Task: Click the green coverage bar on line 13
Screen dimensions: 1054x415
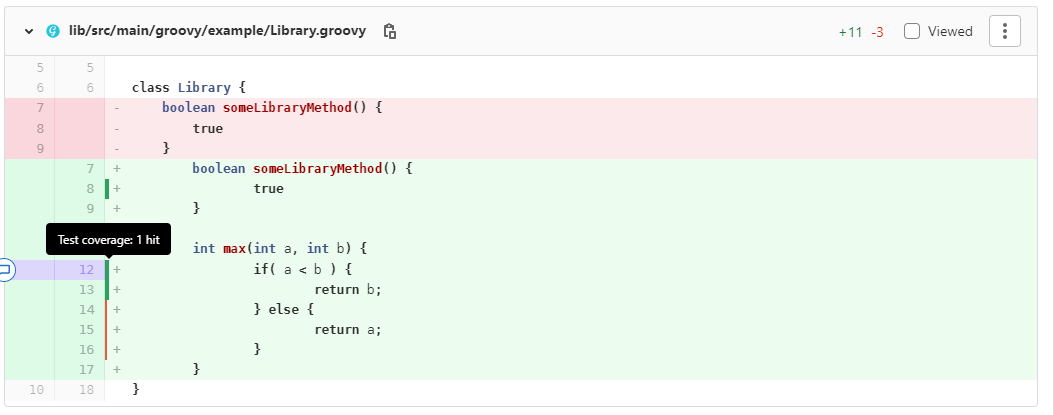Action: pyautogui.click(x=107, y=290)
